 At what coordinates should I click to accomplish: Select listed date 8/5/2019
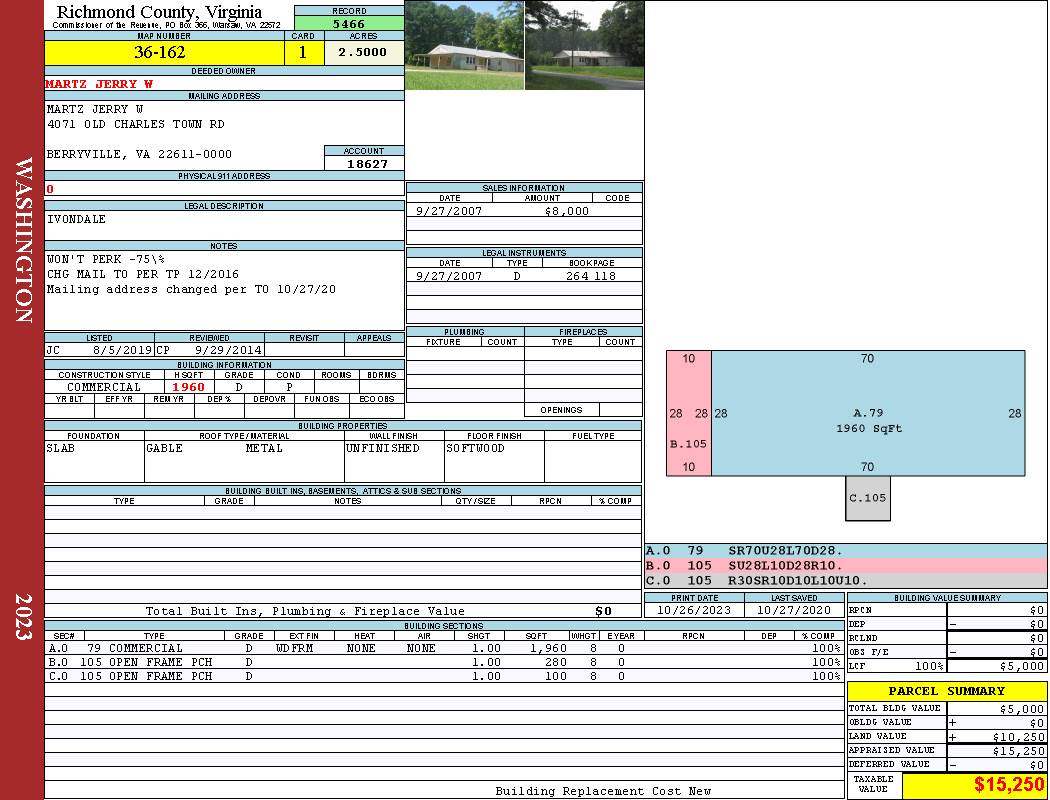(x=123, y=350)
